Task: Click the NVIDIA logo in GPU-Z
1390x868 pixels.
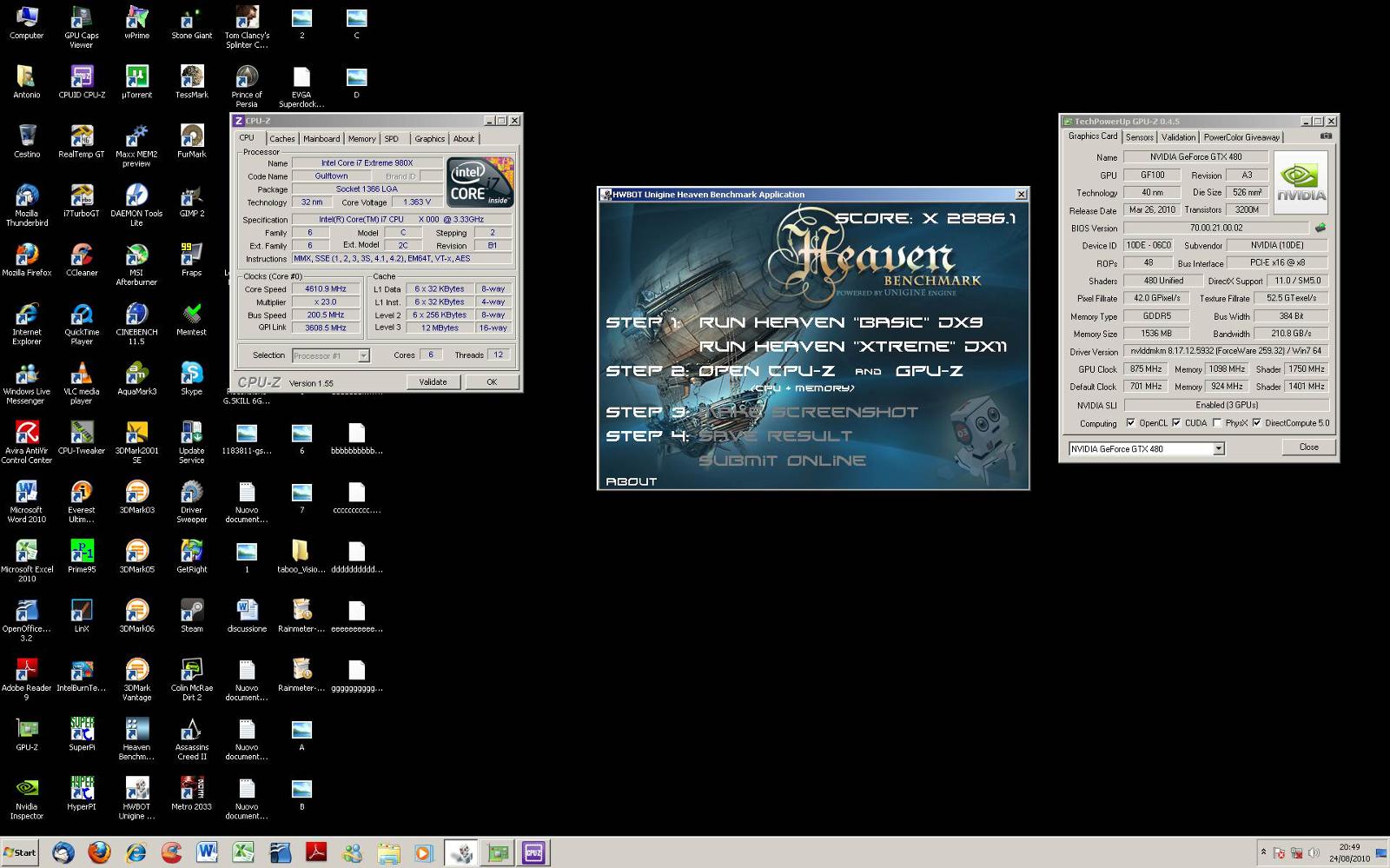Action: point(1300,183)
